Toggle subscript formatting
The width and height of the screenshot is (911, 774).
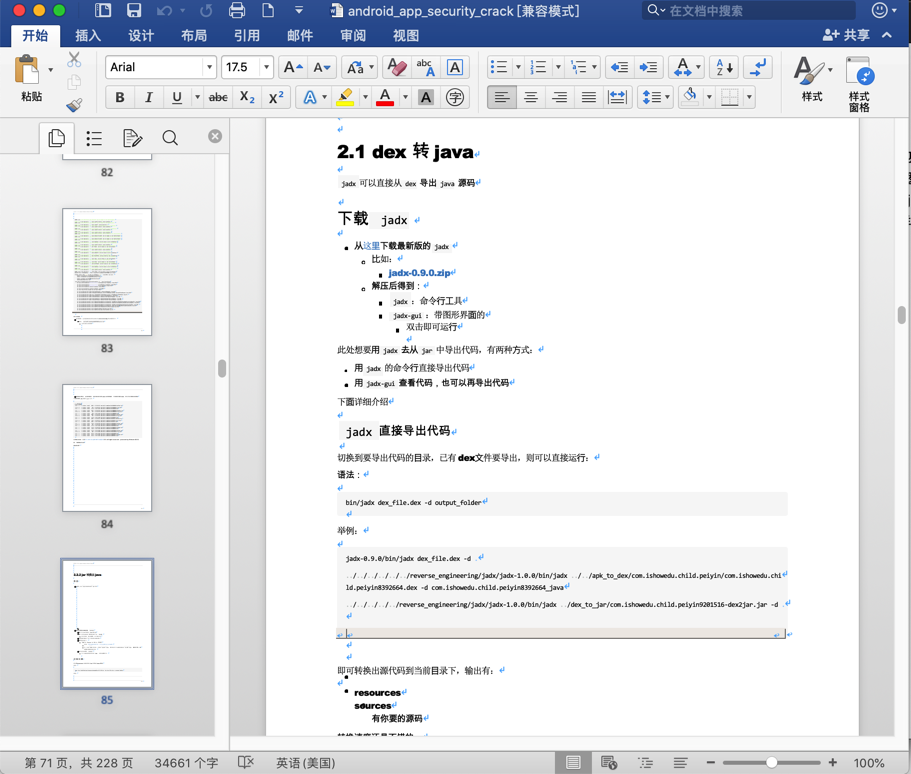pyautogui.click(x=247, y=97)
